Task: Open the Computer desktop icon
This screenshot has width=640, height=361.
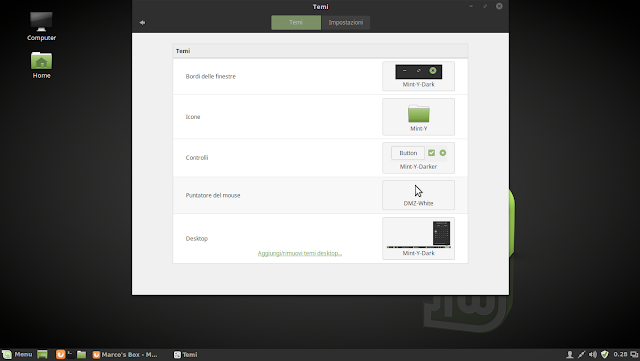Action: click(x=41, y=26)
